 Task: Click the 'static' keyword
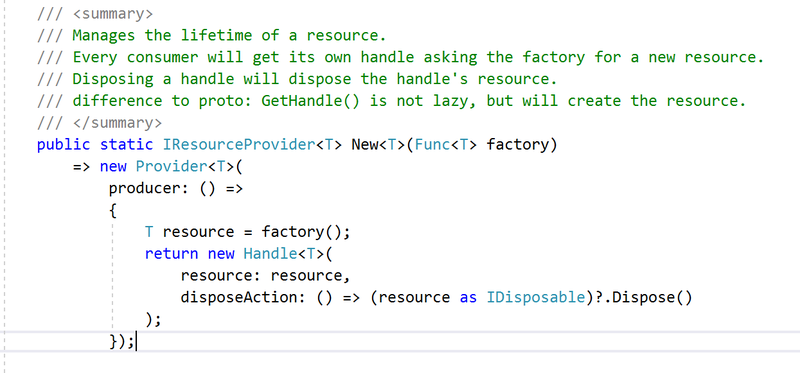coord(126,145)
